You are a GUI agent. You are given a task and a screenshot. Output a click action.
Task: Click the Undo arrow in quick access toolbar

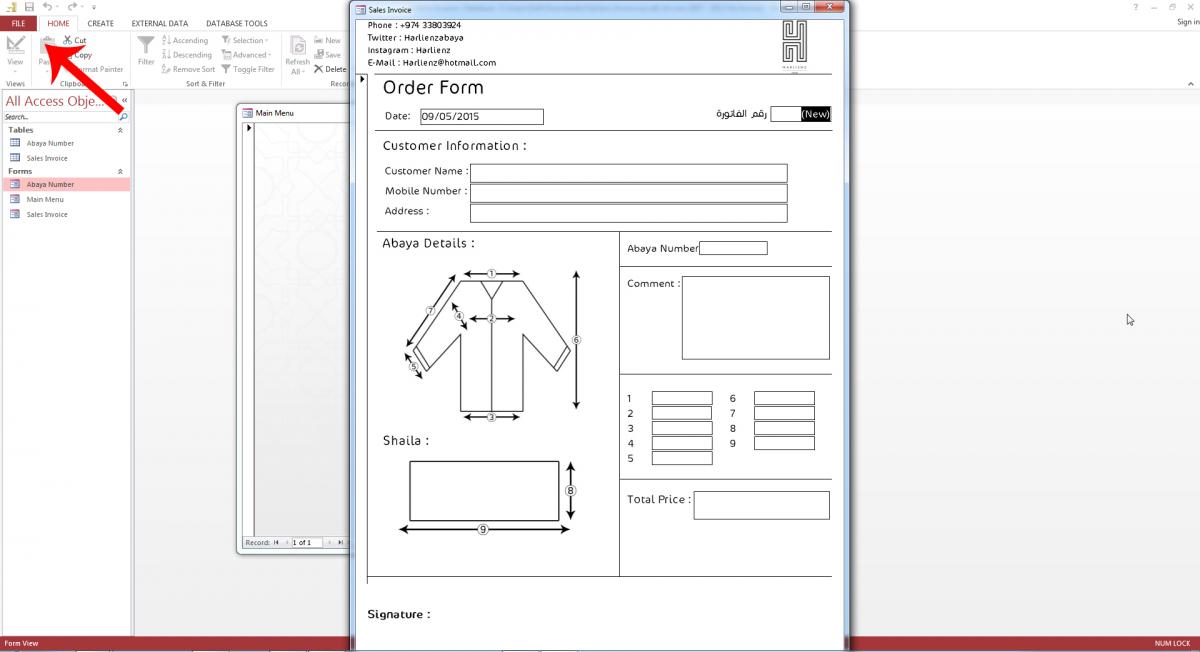(47, 7)
